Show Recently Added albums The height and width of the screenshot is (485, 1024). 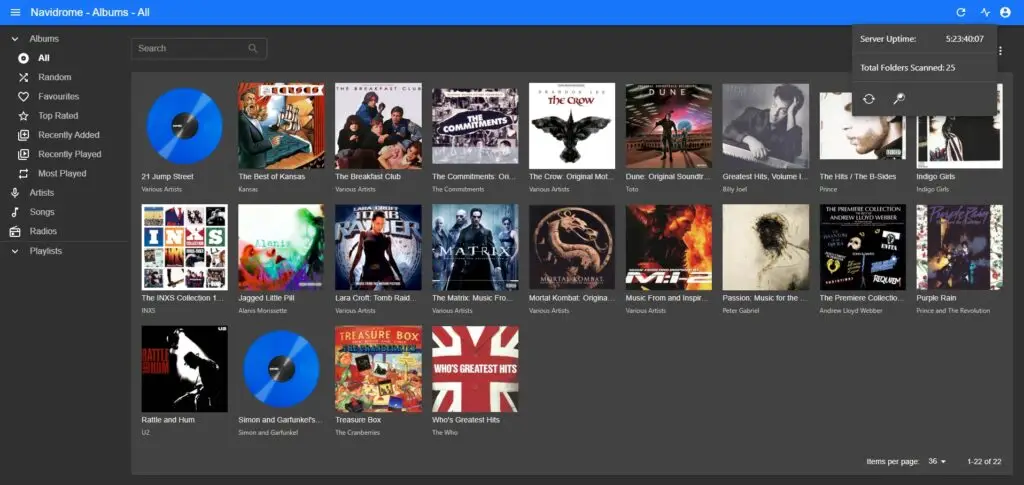(x=68, y=135)
